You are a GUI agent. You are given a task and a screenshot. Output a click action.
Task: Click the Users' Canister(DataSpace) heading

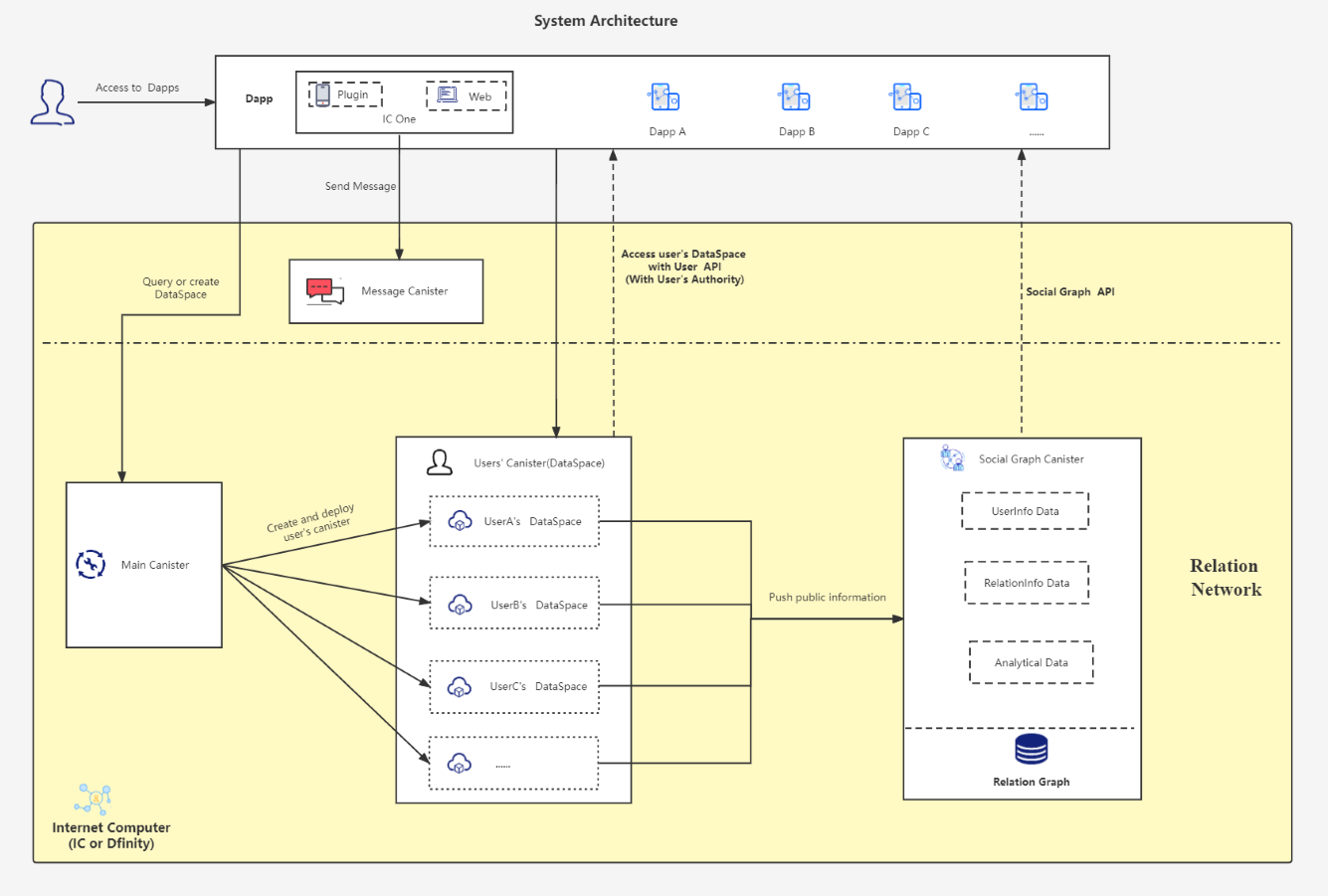[x=539, y=463]
